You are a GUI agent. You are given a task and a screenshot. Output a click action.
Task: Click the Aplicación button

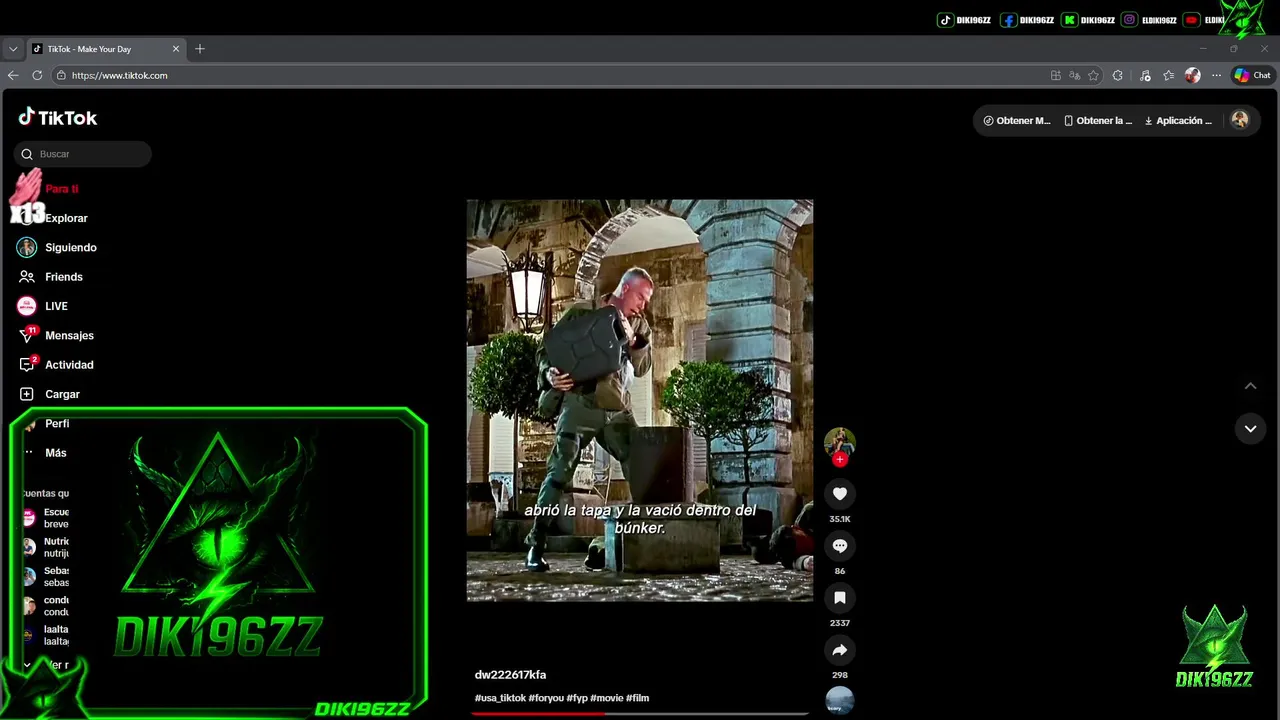coord(1178,120)
